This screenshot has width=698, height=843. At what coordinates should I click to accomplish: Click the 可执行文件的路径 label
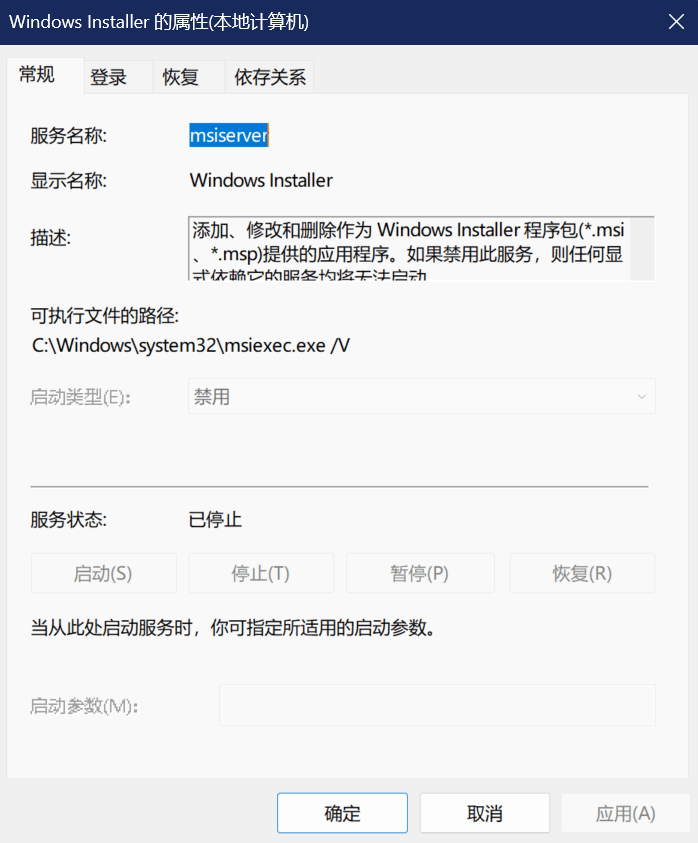point(104,316)
